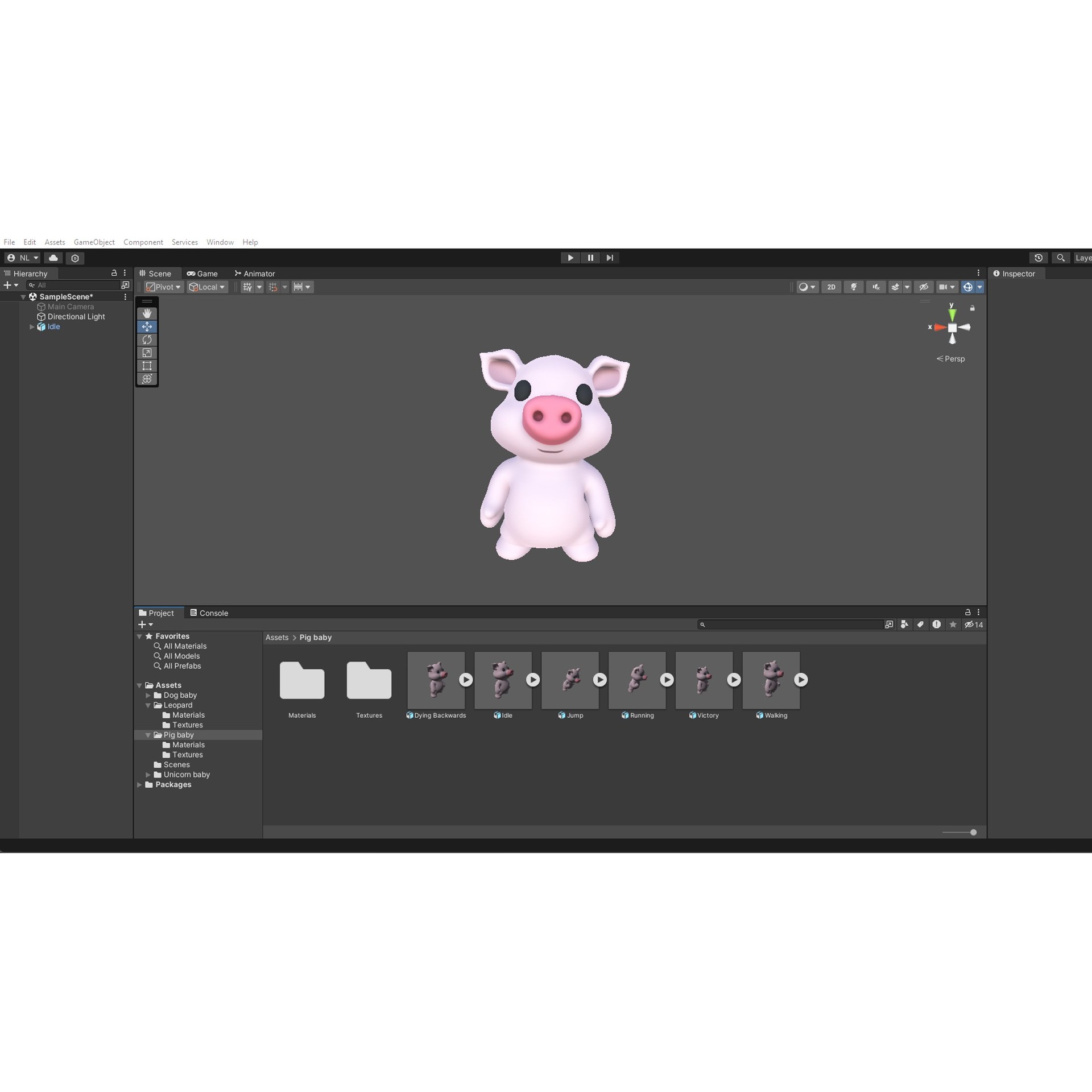Click the search icon at top right
Viewport: 1092px width, 1092px height.
1060,258
